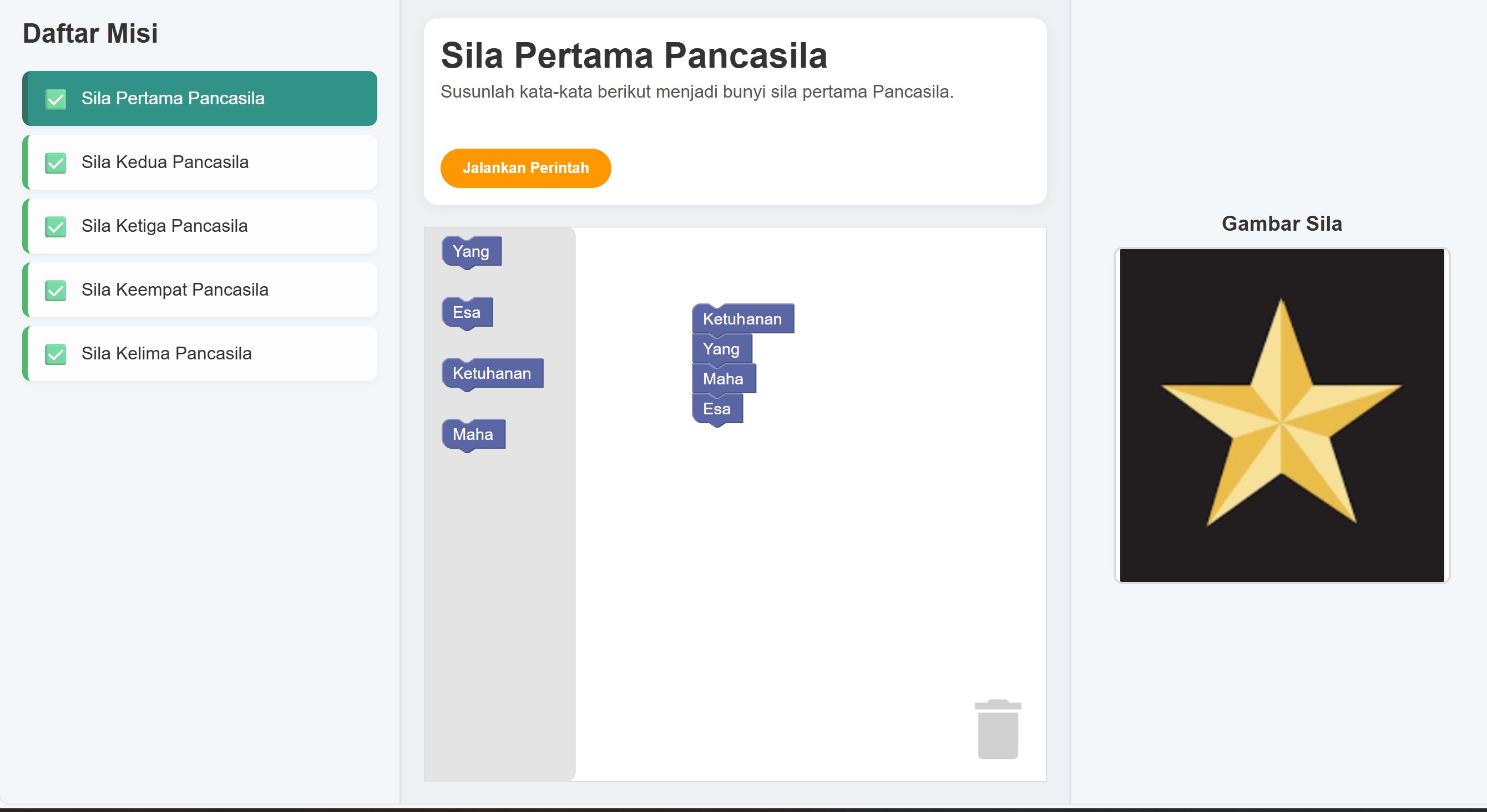Image resolution: width=1487 pixels, height=812 pixels.
Task: Select the Ketuhanan block in the toolbox
Action: click(x=492, y=373)
